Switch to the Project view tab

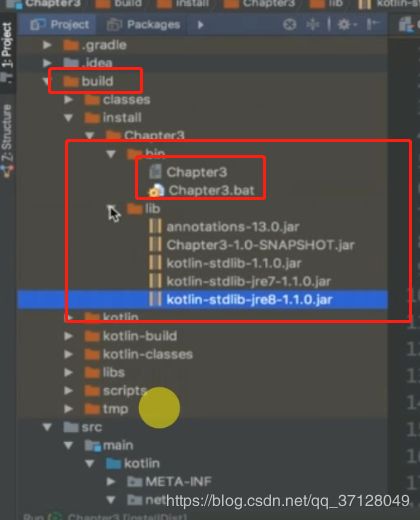(x=59, y=24)
